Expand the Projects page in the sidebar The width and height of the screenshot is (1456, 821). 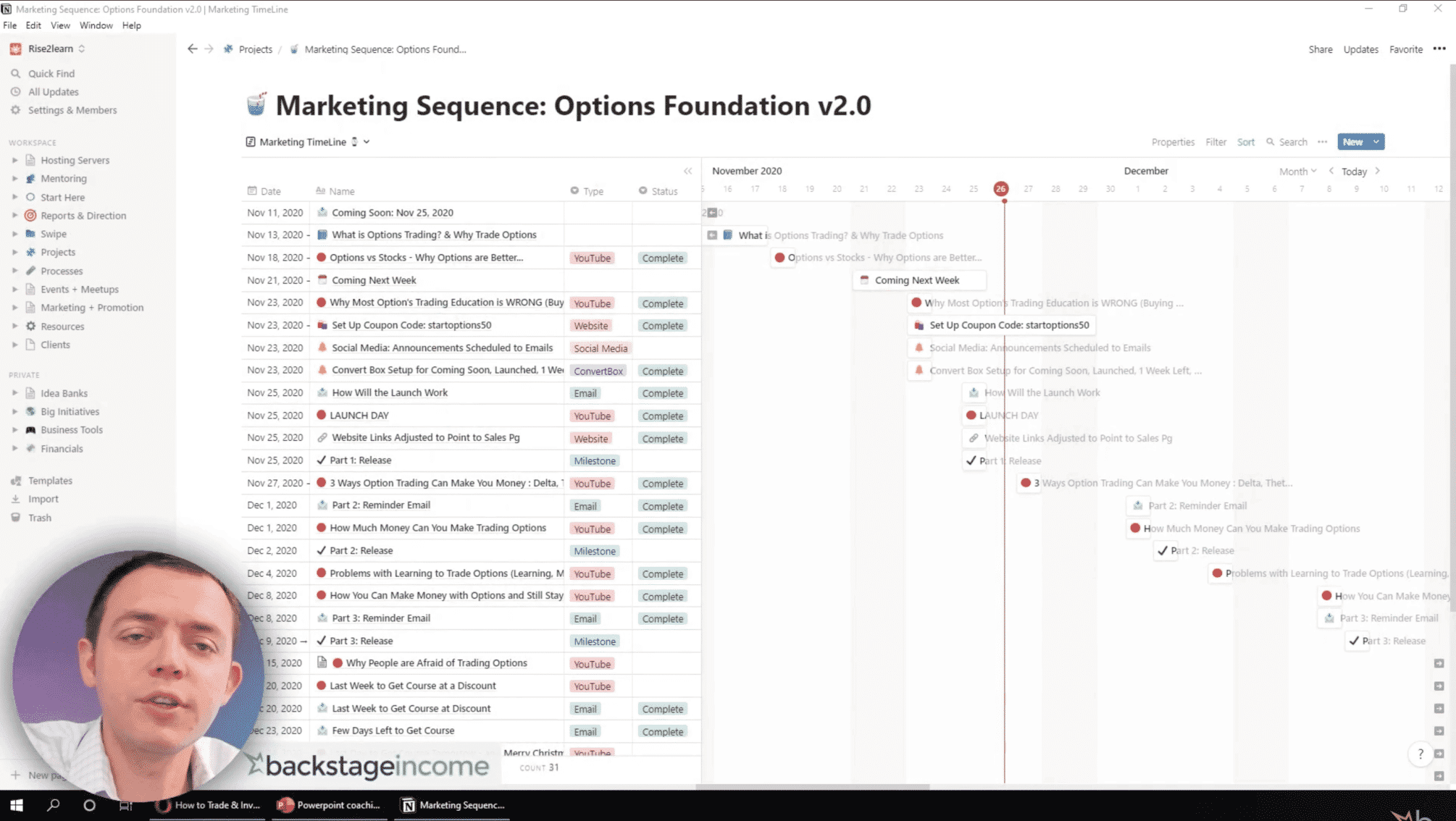(x=14, y=252)
